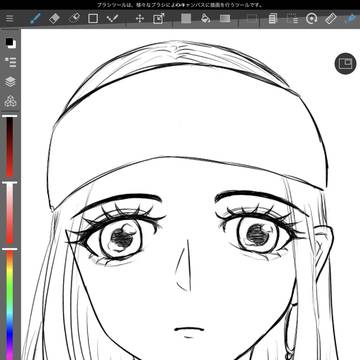
Task: Select the second eraser icon beside Eraser tool
Action: [x=74, y=18]
